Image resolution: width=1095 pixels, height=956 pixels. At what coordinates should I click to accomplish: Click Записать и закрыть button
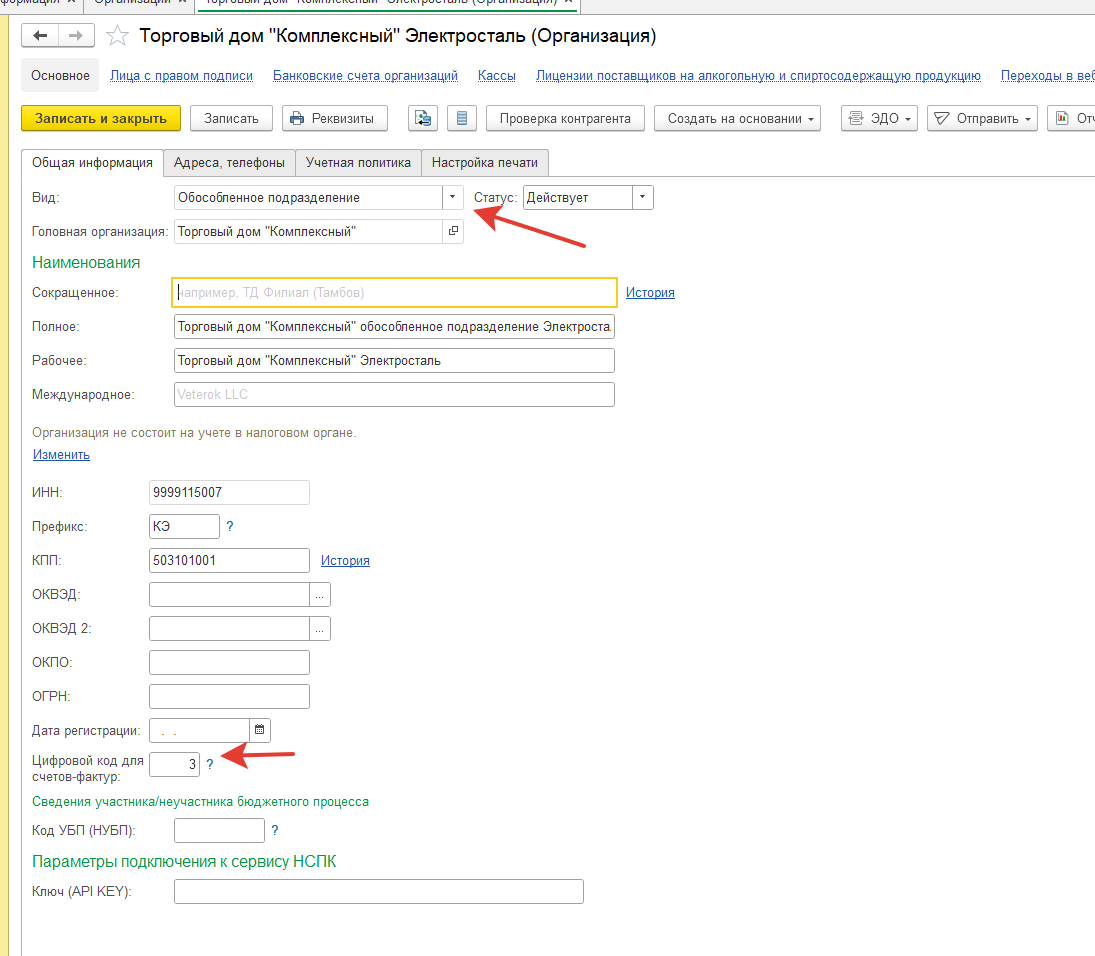[x=101, y=119]
